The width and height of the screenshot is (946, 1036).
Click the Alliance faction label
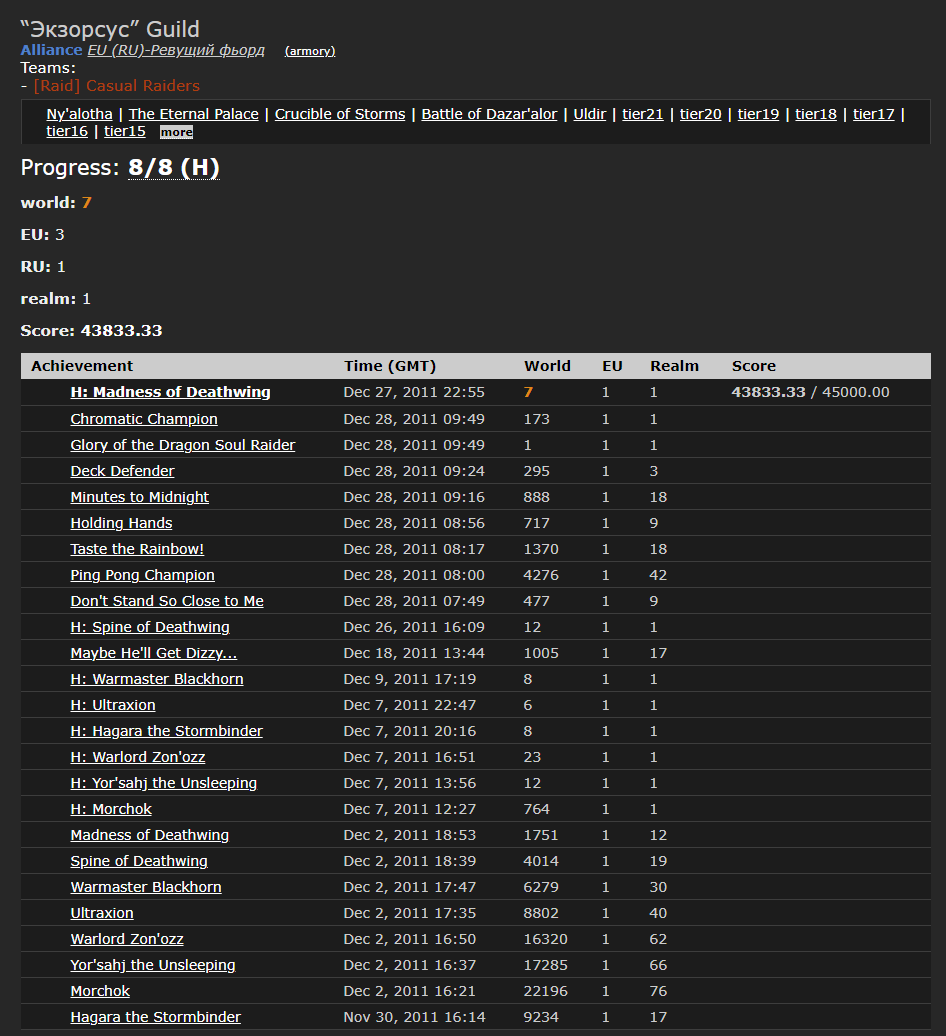[52, 50]
